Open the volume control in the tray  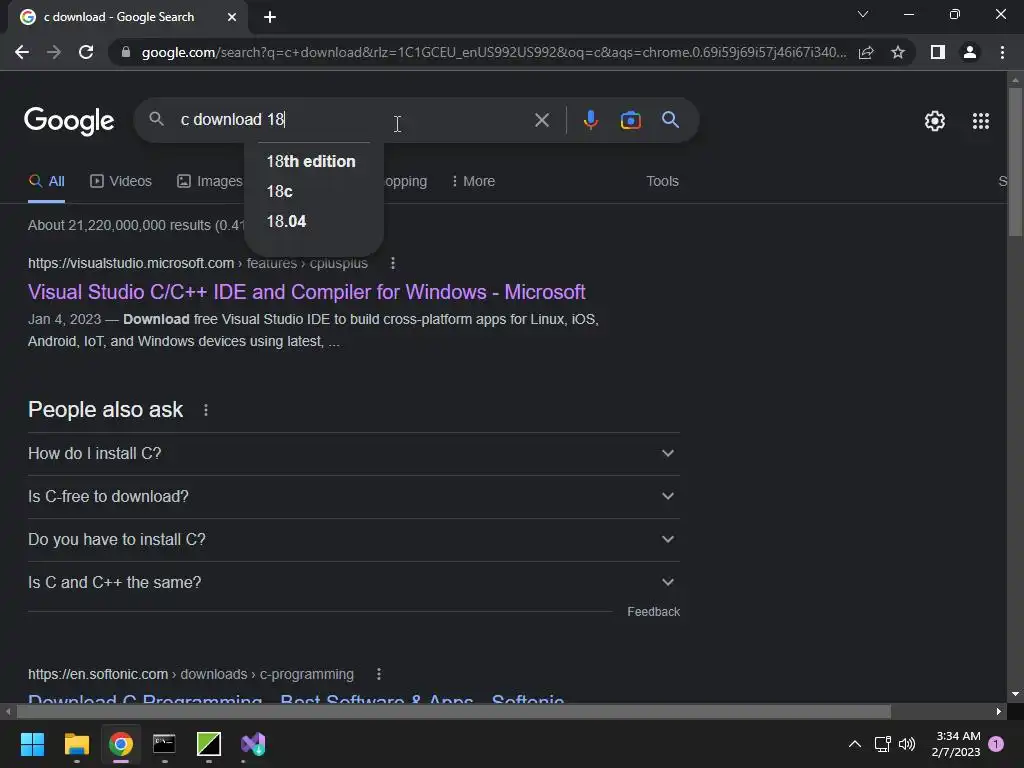(907, 744)
